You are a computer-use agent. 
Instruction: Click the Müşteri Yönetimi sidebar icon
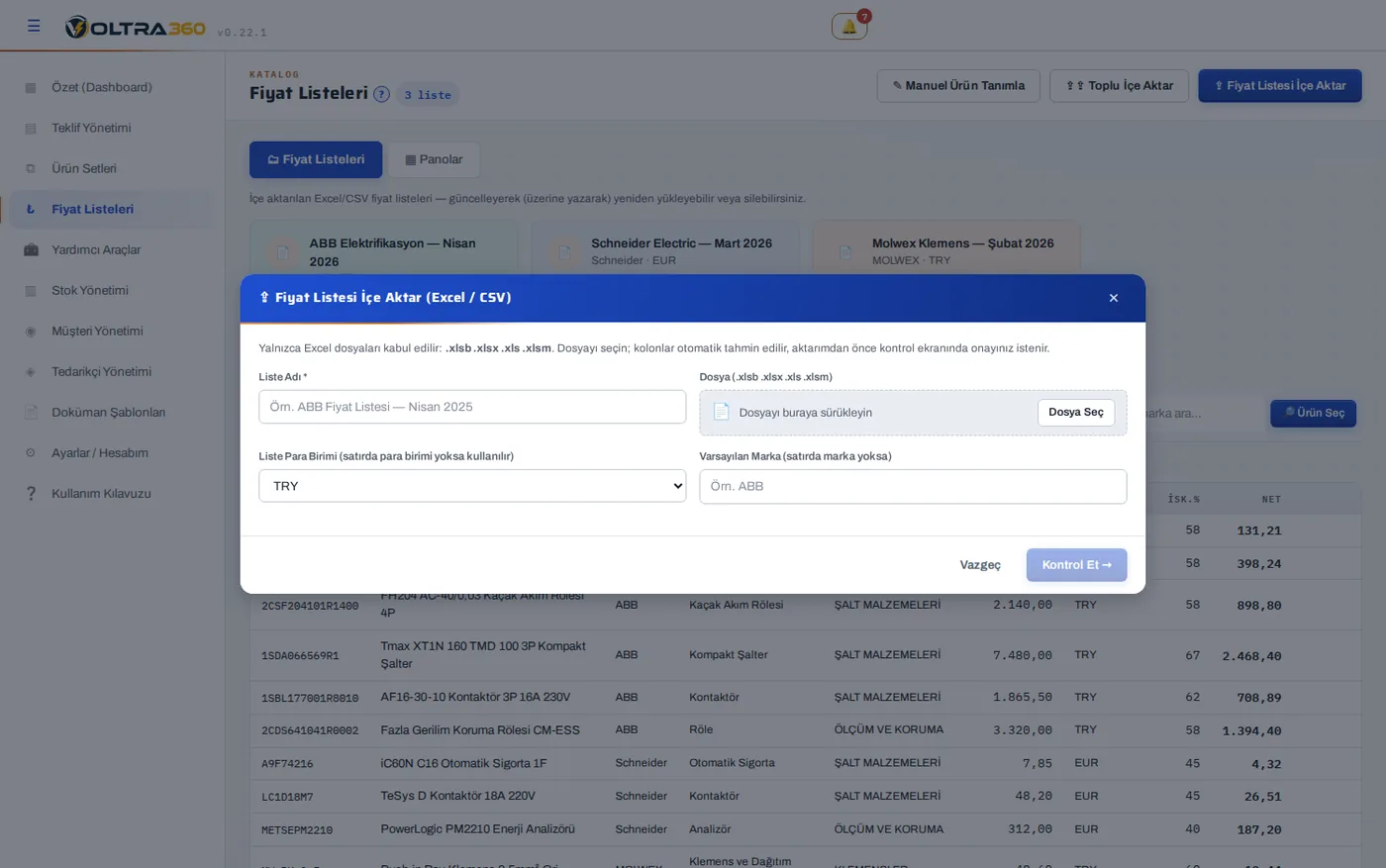pos(31,331)
